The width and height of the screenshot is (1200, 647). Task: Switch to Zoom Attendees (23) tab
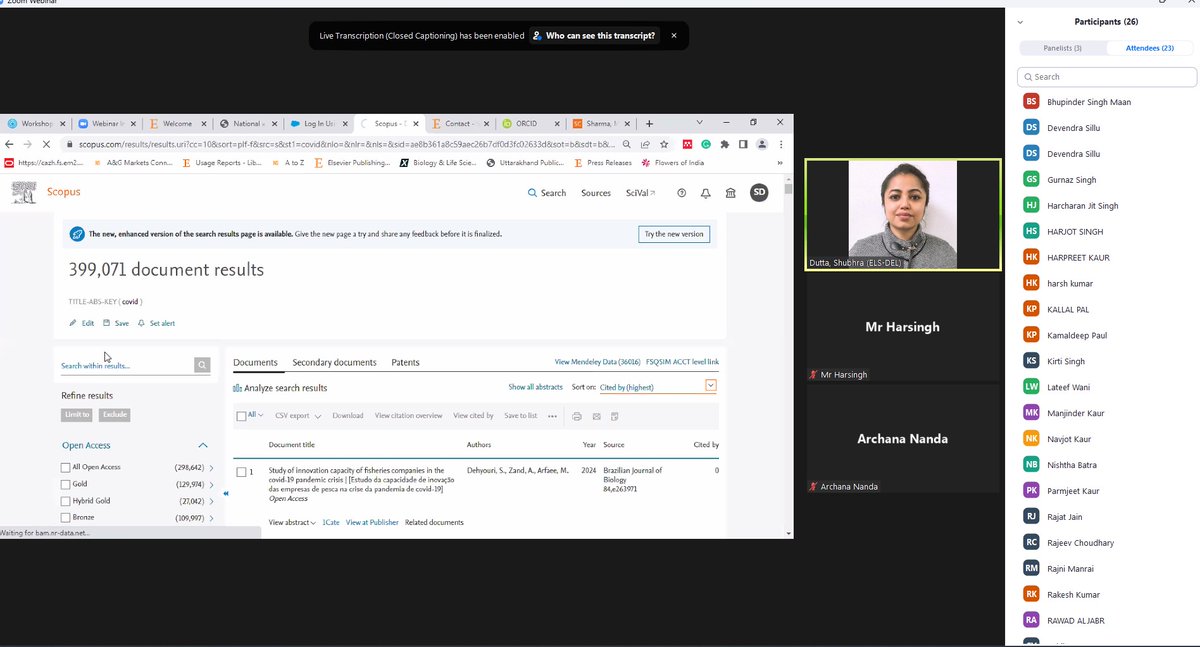pyautogui.click(x=1150, y=48)
